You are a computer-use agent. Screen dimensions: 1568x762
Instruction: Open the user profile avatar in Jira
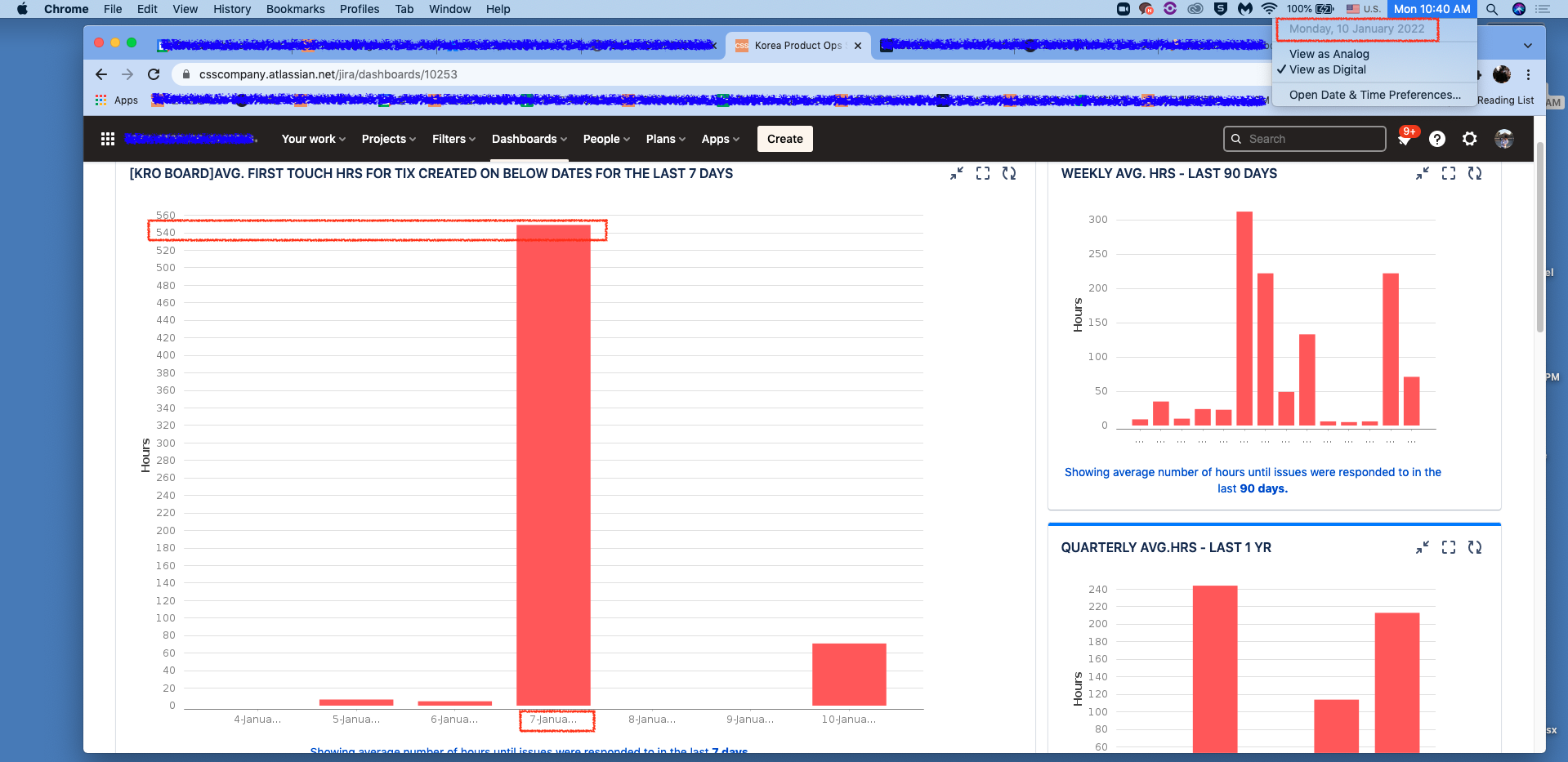coord(1504,139)
